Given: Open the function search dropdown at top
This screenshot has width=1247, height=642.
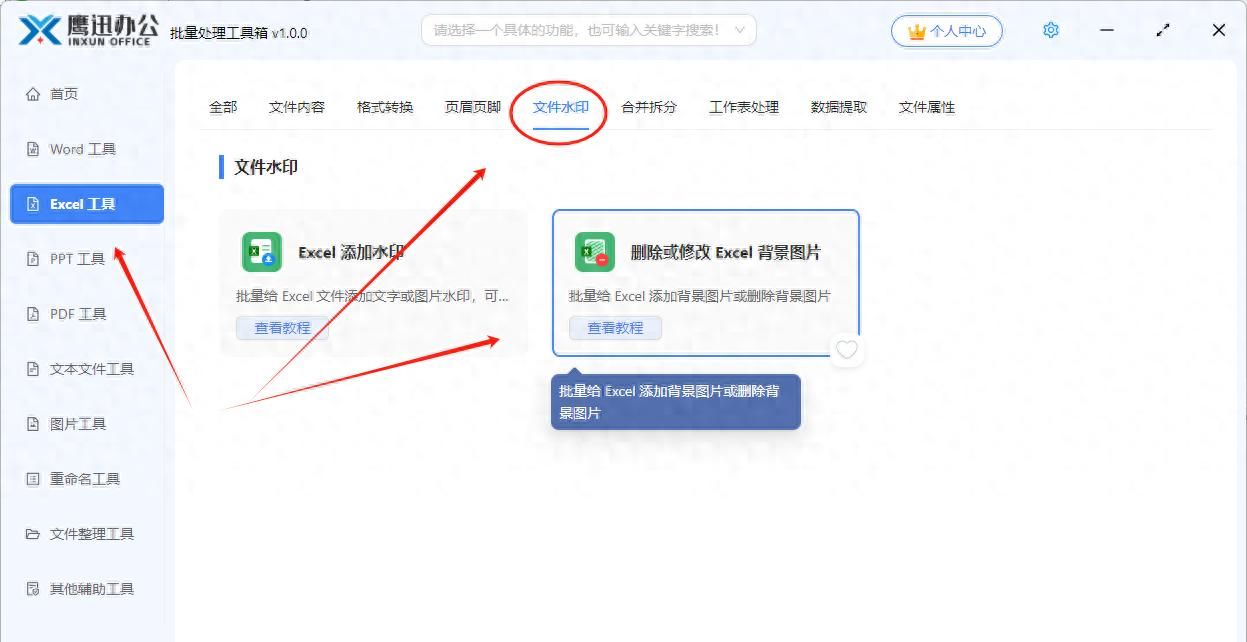Looking at the screenshot, I should click(x=588, y=30).
